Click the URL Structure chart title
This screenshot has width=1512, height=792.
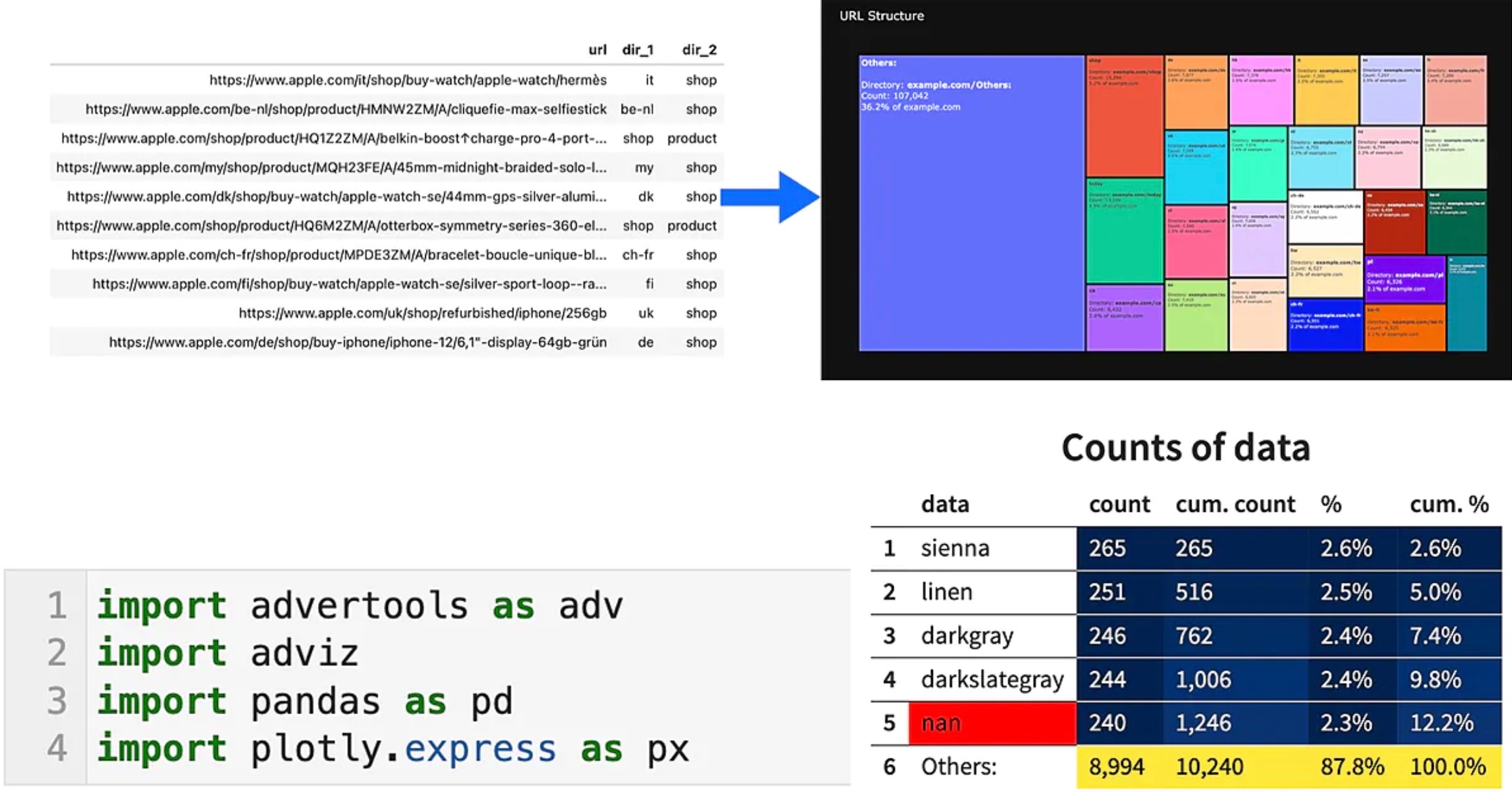[x=881, y=16]
